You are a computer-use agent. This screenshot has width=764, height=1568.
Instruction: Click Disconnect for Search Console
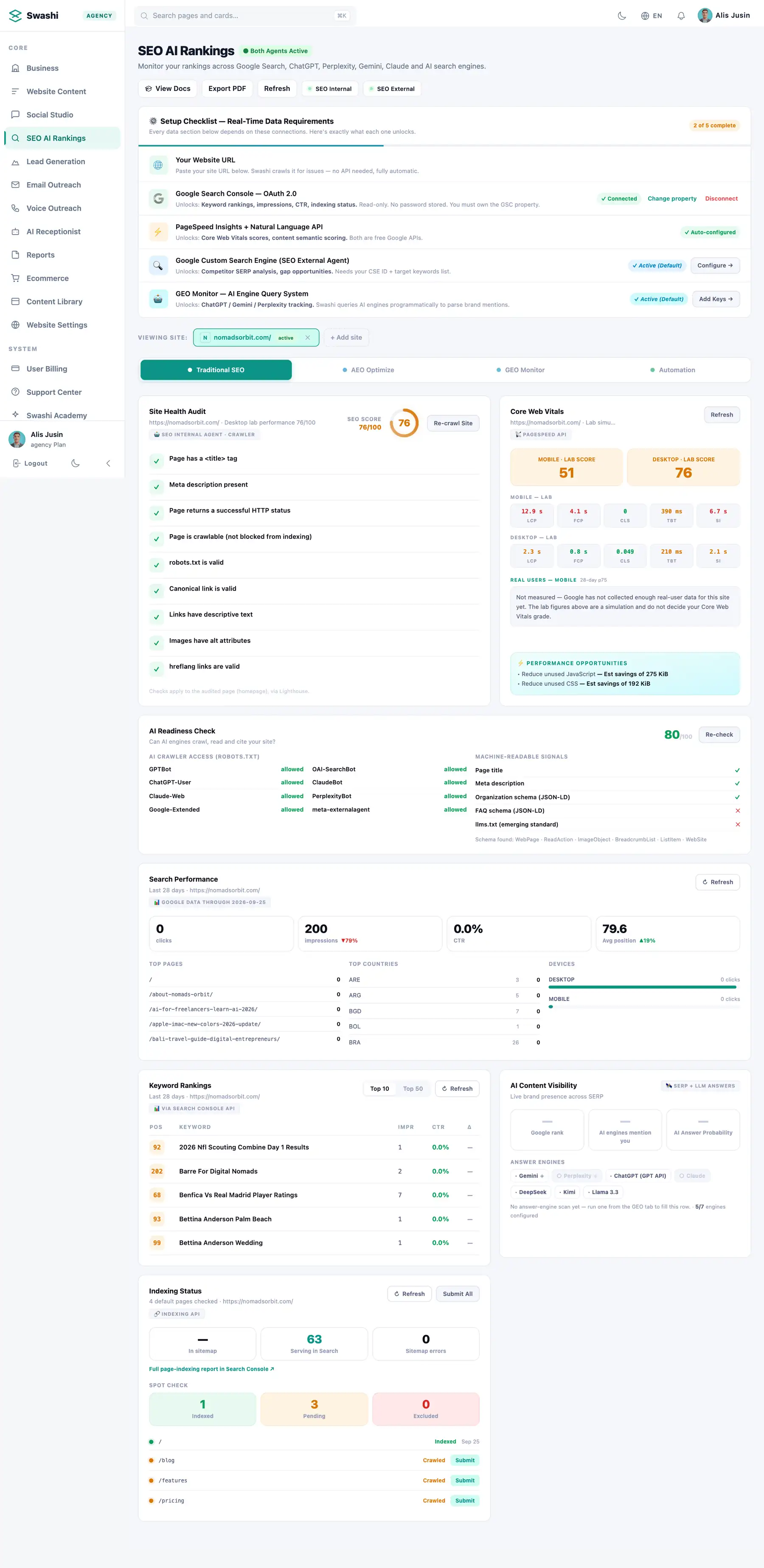(x=721, y=199)
